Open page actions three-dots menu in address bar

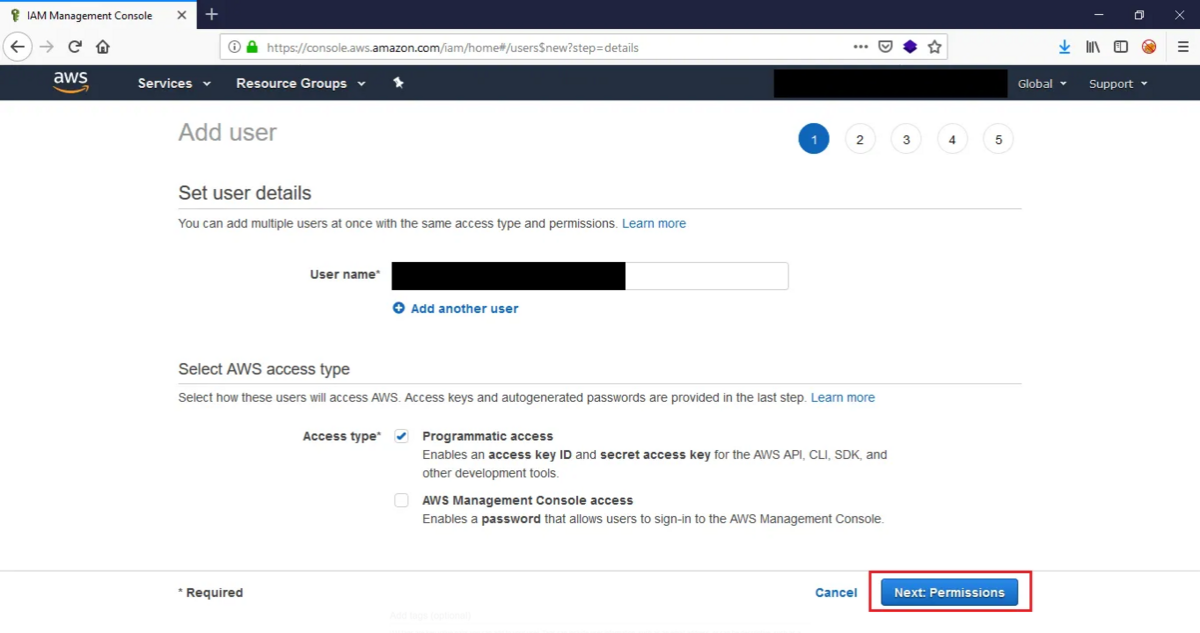pyautogui.click(x=861, y=47)
